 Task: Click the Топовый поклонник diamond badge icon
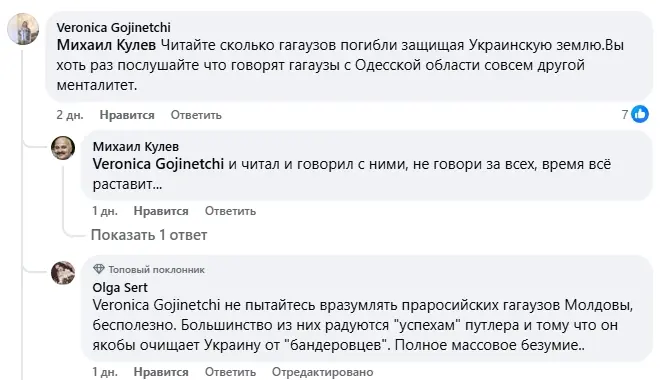[99, 269]
